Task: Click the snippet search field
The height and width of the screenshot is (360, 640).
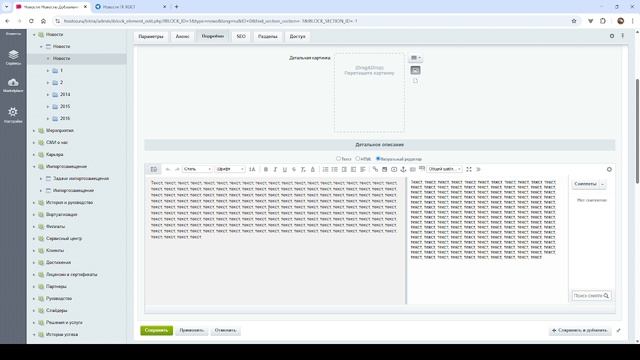Action: point(591,296)
